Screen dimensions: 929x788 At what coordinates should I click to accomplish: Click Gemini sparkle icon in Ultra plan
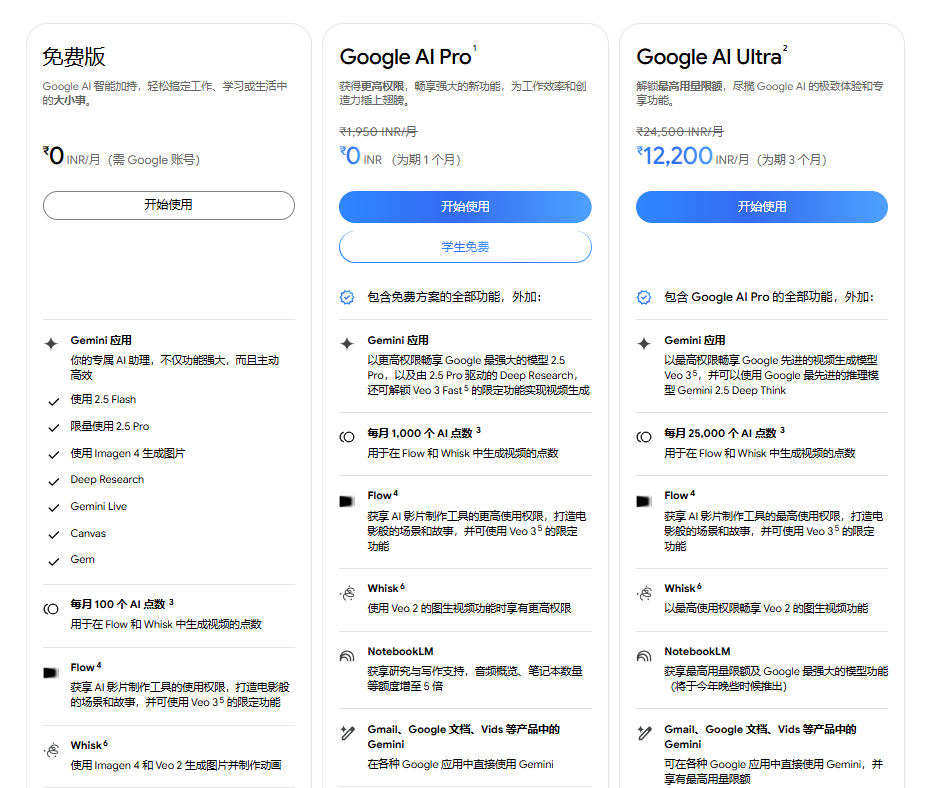click(x=644, y=342)
